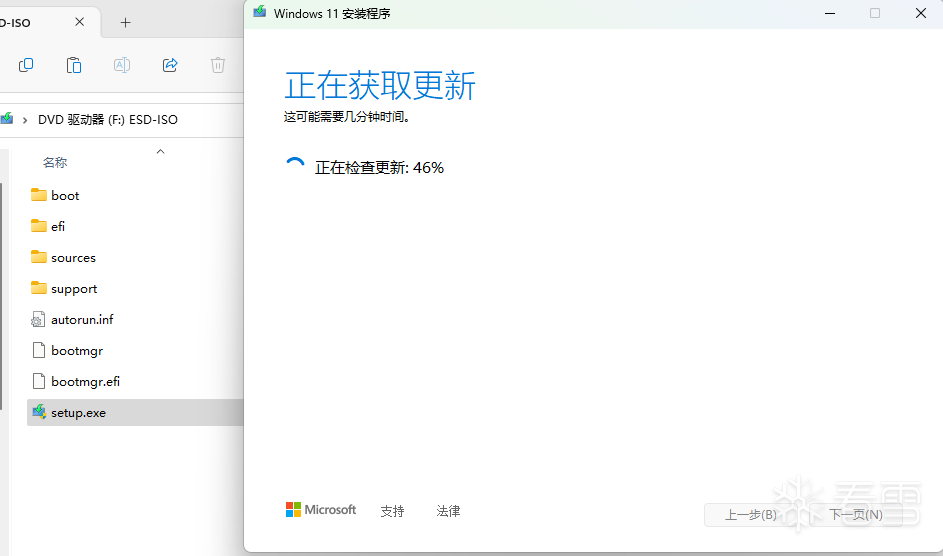
Task: Minimize the Windows 11 setup window
Action: coord(830,13)
